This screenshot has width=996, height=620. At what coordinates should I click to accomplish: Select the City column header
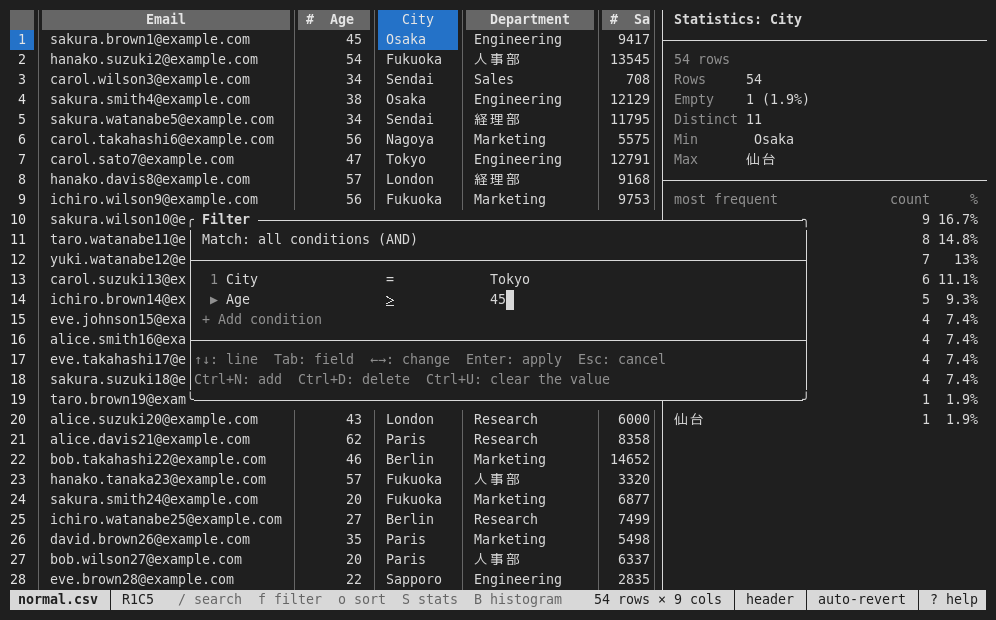point(417,20)
